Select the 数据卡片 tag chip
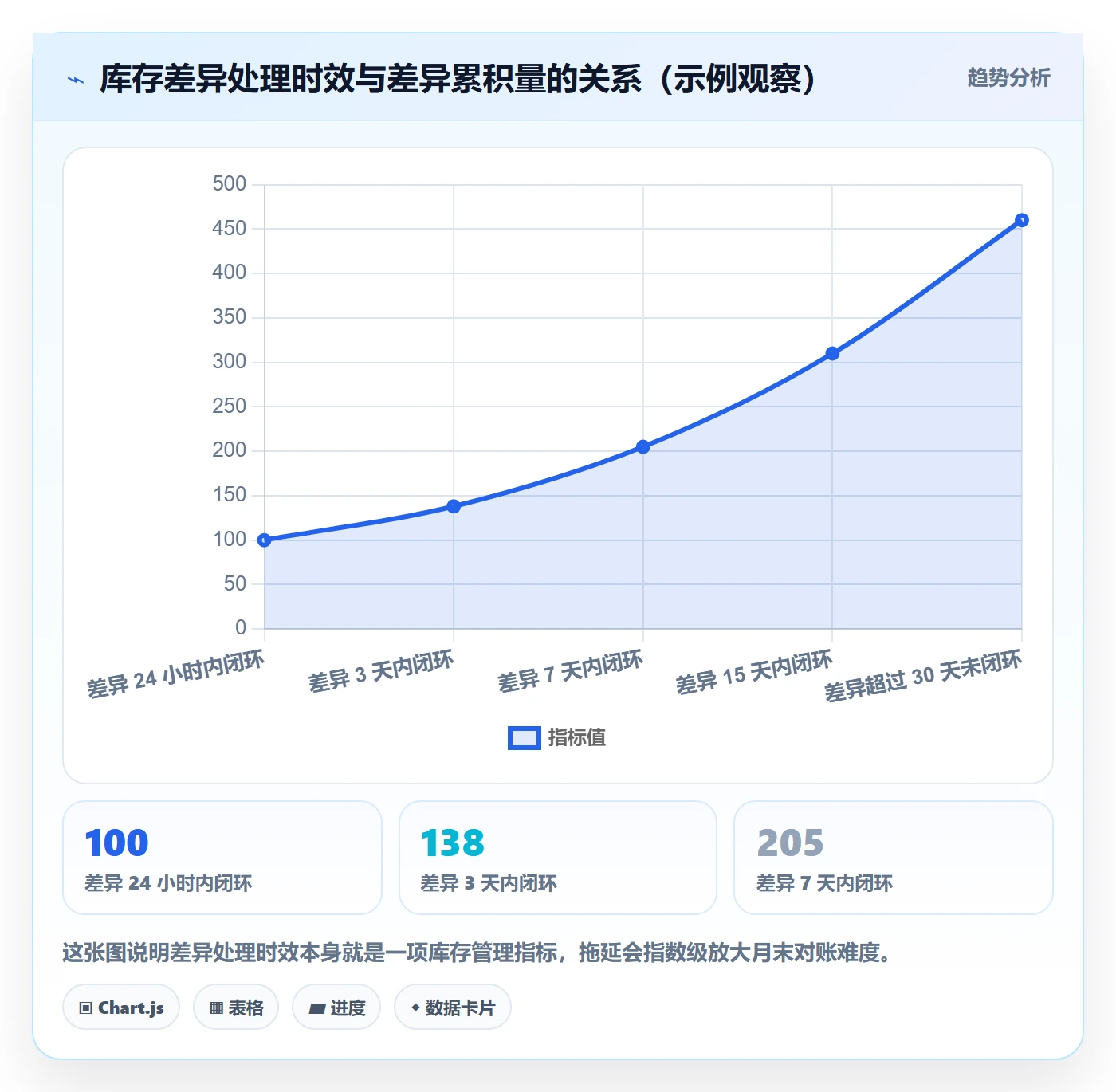Image resolution: width=1116 pixels, height=1092 pixels. [453, 1008]
